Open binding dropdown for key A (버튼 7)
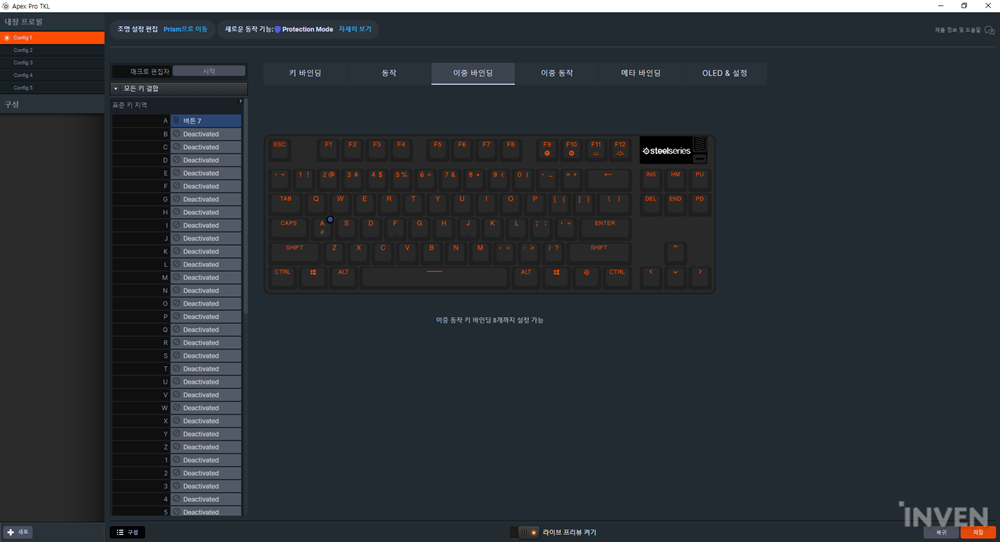Image resolution: width=1000 pixels, height=542 pixels. [206, 121]
